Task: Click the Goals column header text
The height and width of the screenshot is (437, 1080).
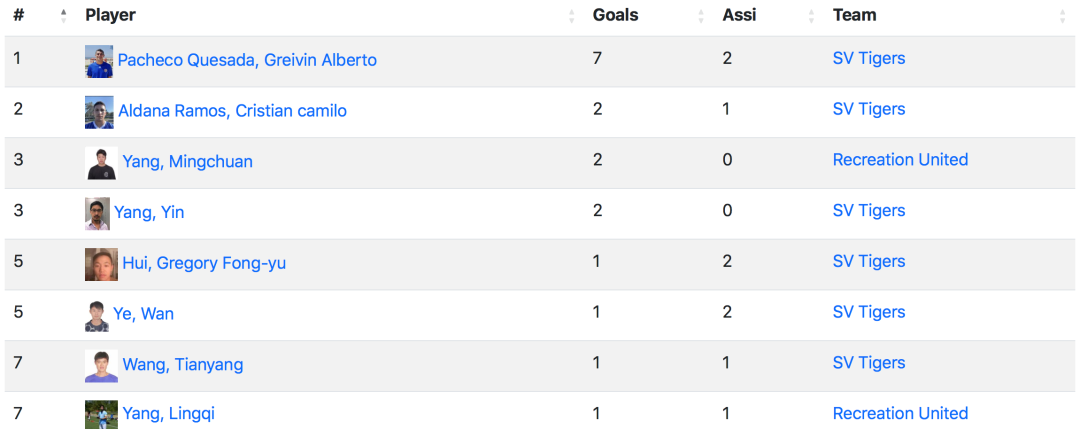Action: coord(615,15)
